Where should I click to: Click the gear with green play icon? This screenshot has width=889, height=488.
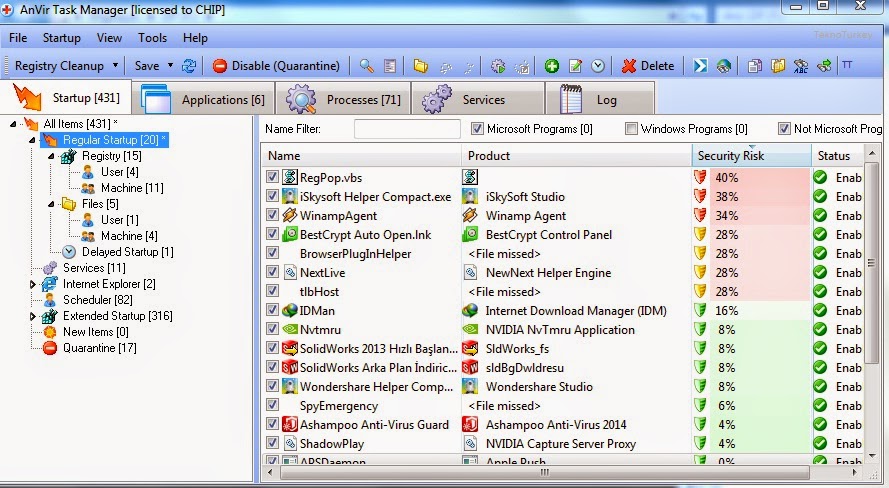point(498,66)
